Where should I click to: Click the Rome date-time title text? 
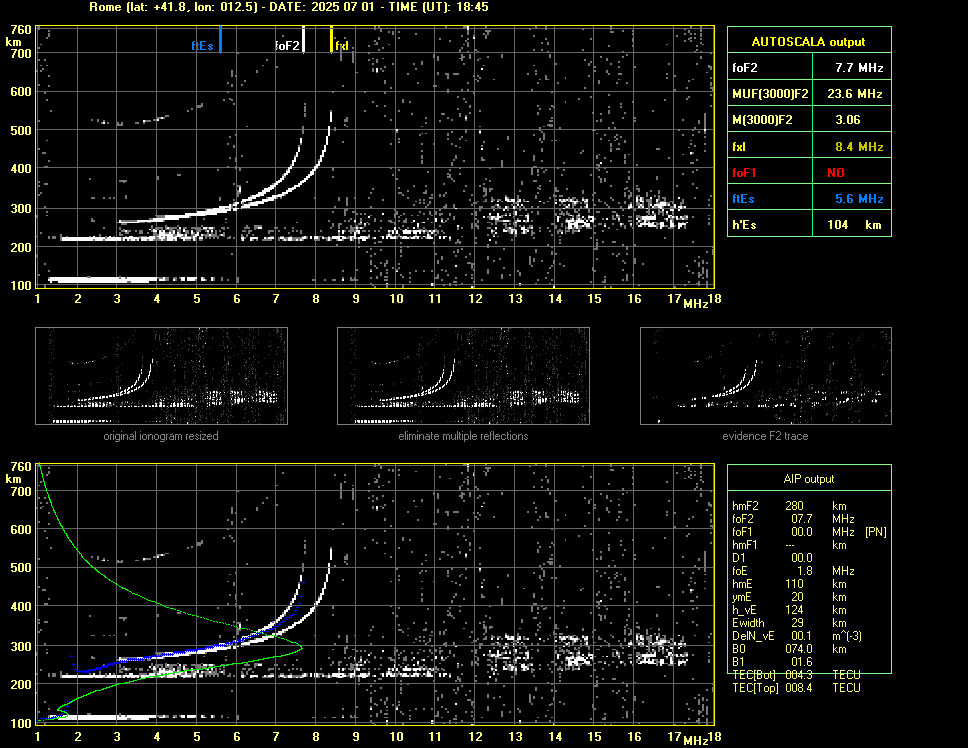point(289,7)
